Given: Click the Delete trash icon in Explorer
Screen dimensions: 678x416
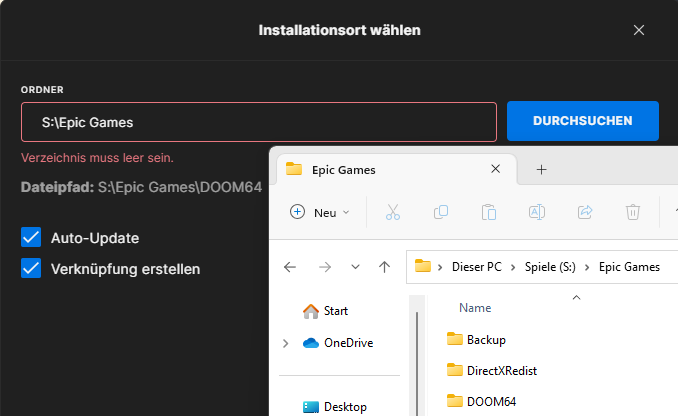Looking at the screenshot, I should click(x=633, y=212).
